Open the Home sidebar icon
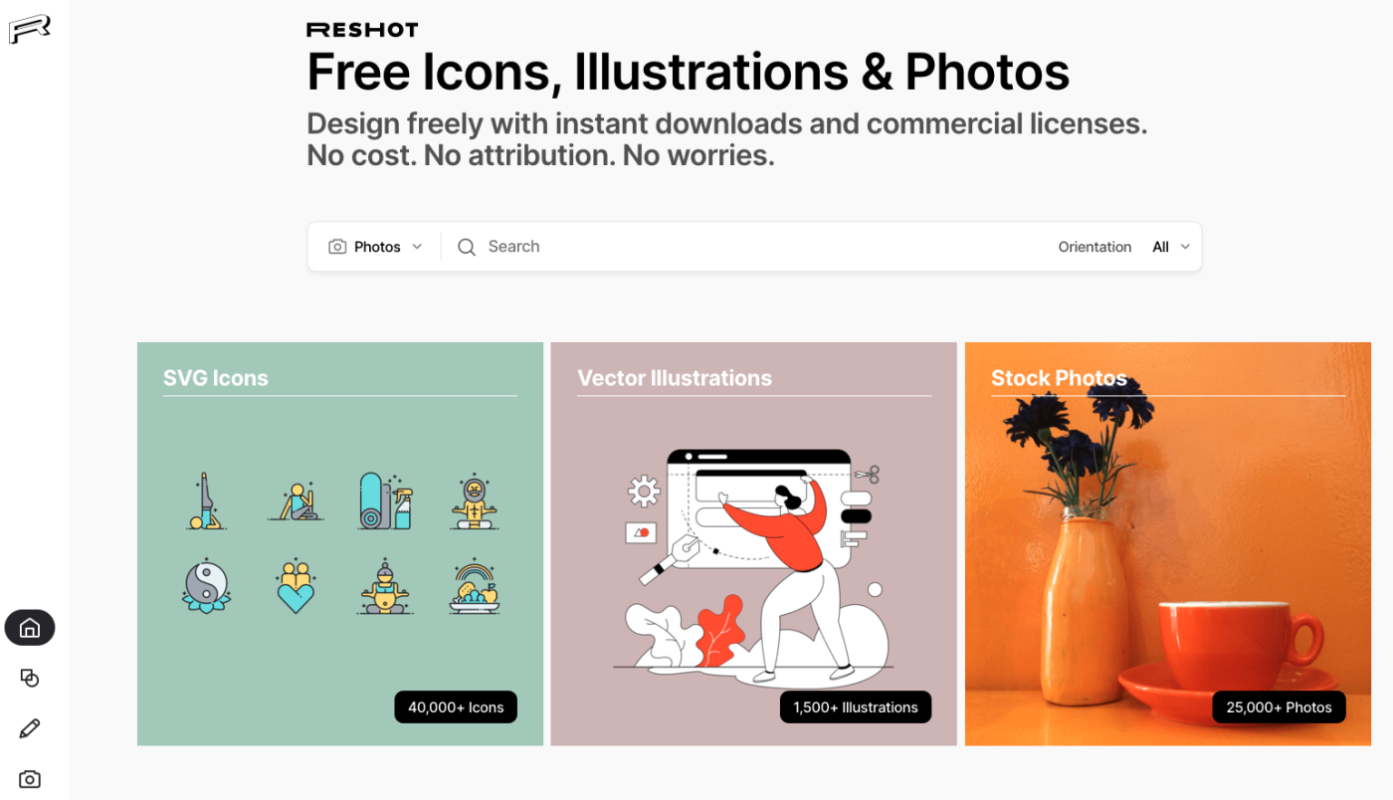 [x=30, y=628]
